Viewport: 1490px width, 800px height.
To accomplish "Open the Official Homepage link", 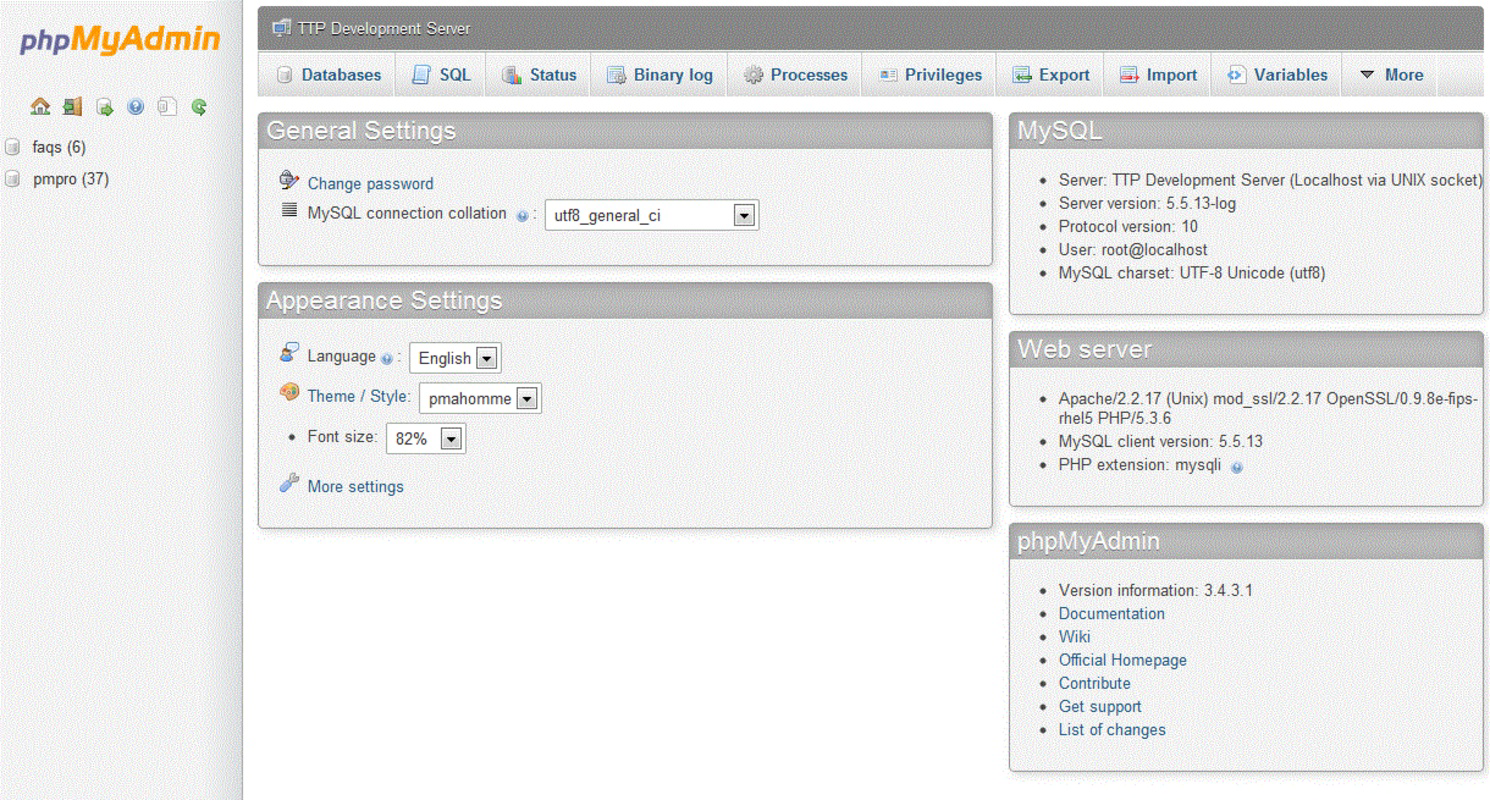I will pyautogui.click(x=1122, y=660).
